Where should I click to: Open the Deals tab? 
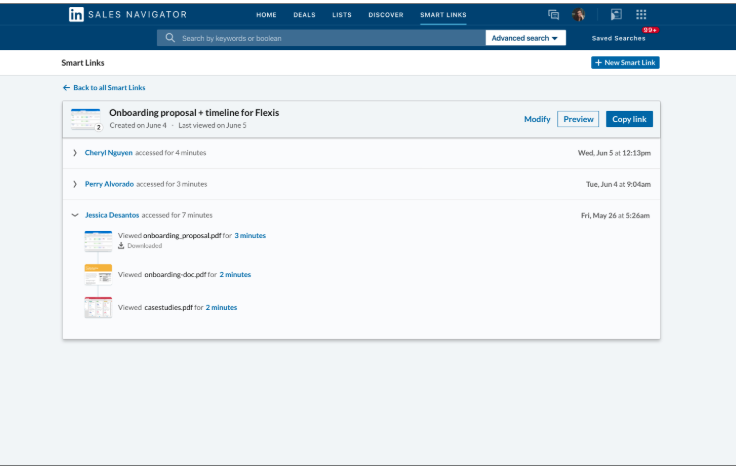304,15
